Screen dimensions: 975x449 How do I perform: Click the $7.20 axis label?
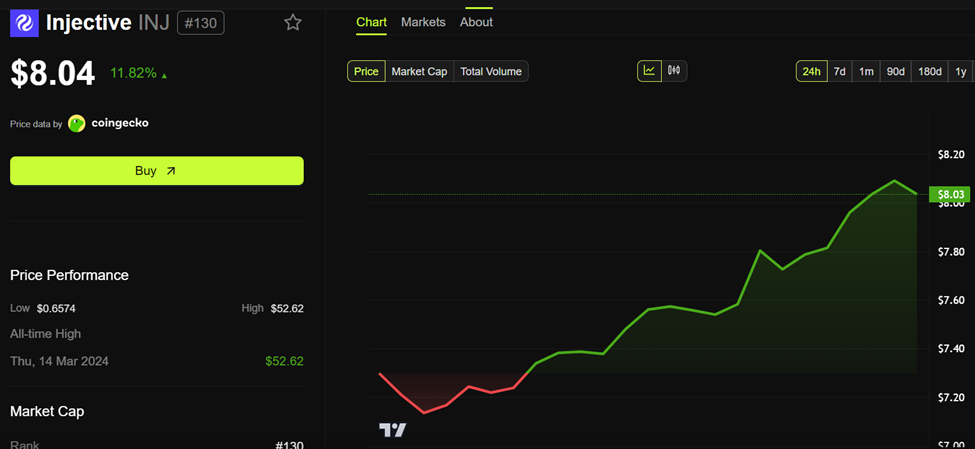click(951, 397)
